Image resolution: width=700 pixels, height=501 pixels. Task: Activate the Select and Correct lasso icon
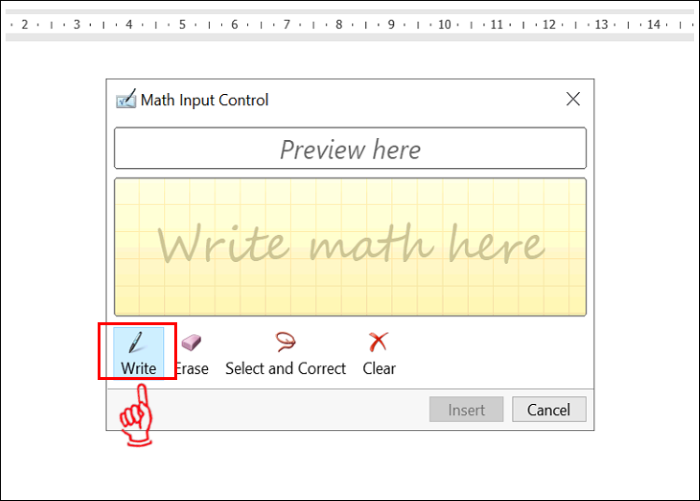[285, 343]
